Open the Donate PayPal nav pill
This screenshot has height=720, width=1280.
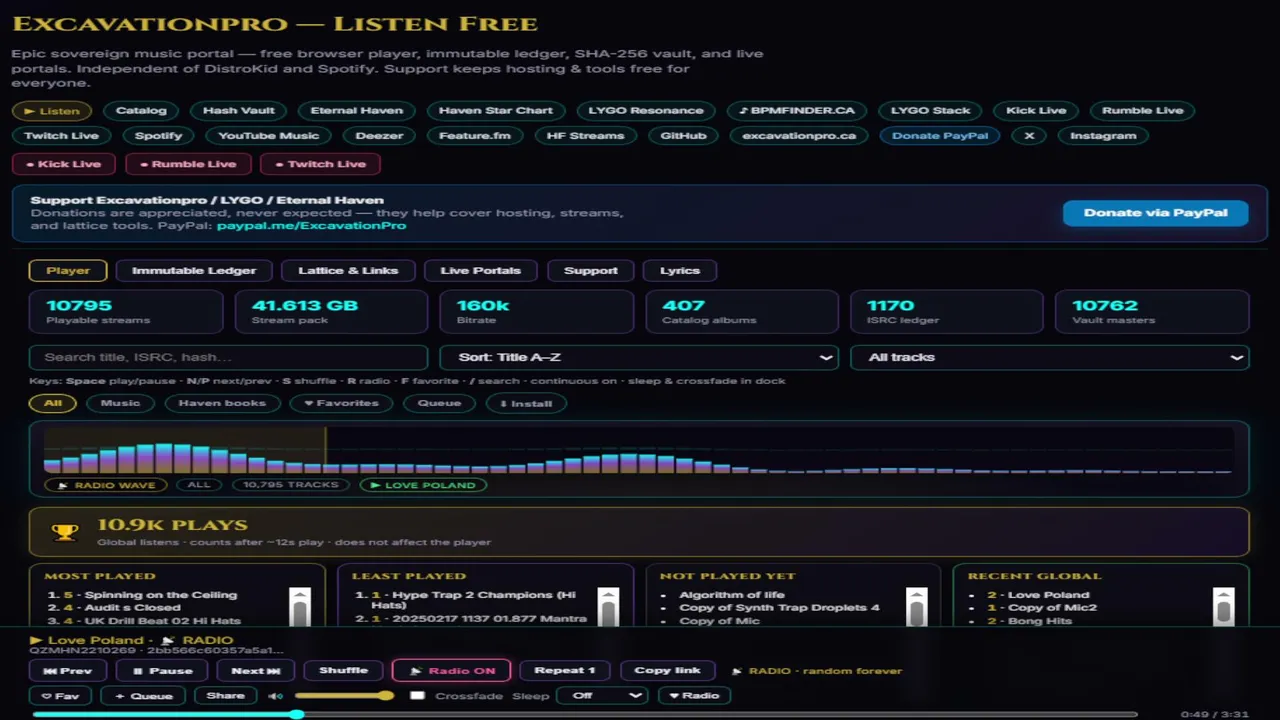pyautogui.click(x=939, y=135)
